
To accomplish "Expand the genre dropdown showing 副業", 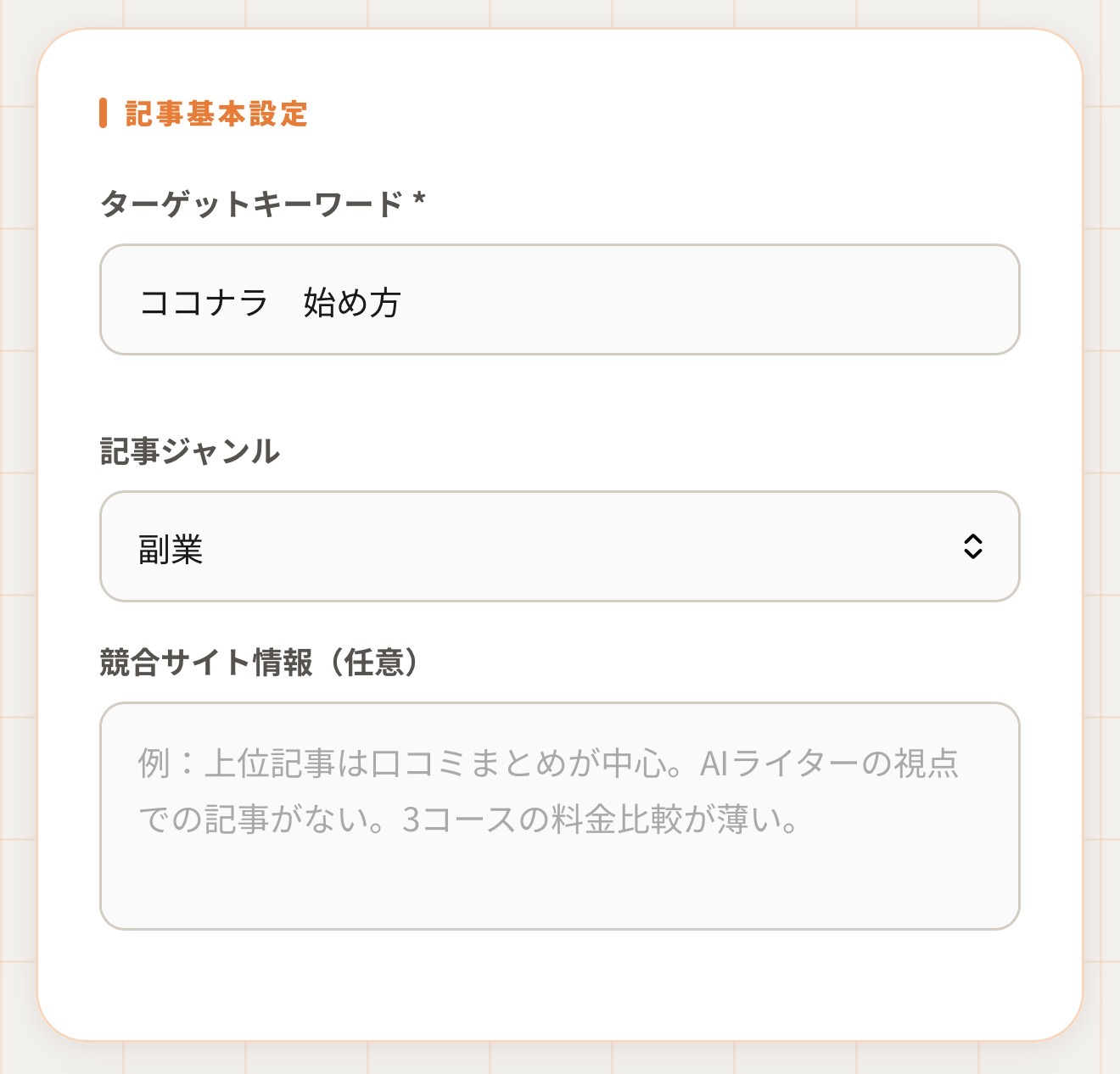I will [560, 547].
